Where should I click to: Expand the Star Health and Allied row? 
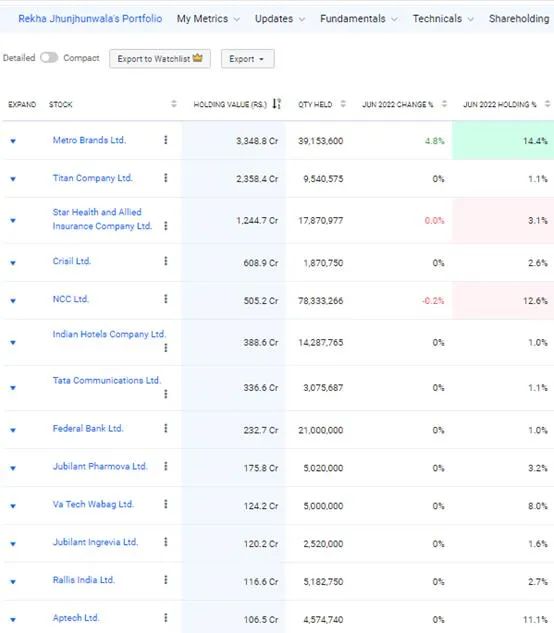click(x=13, y=221)
